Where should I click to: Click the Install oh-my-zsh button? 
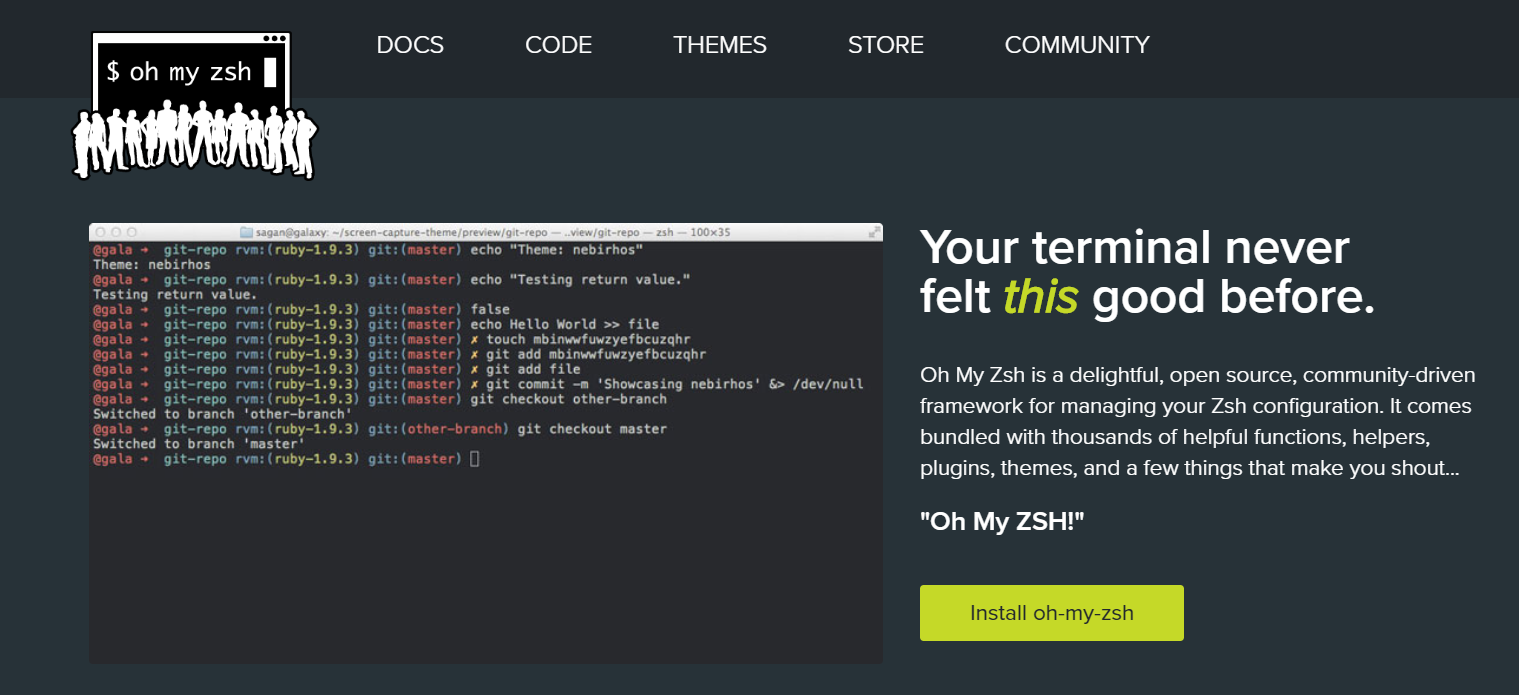click(x=1052, y=613)
